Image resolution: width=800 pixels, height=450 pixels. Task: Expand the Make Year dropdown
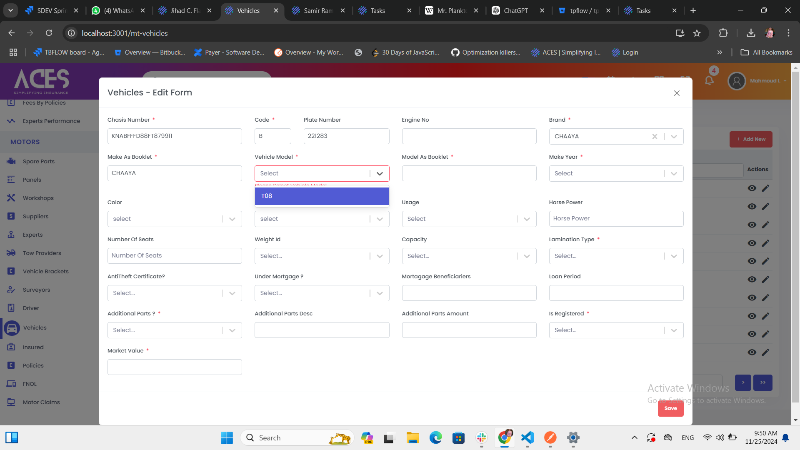[x=676, y=173]
